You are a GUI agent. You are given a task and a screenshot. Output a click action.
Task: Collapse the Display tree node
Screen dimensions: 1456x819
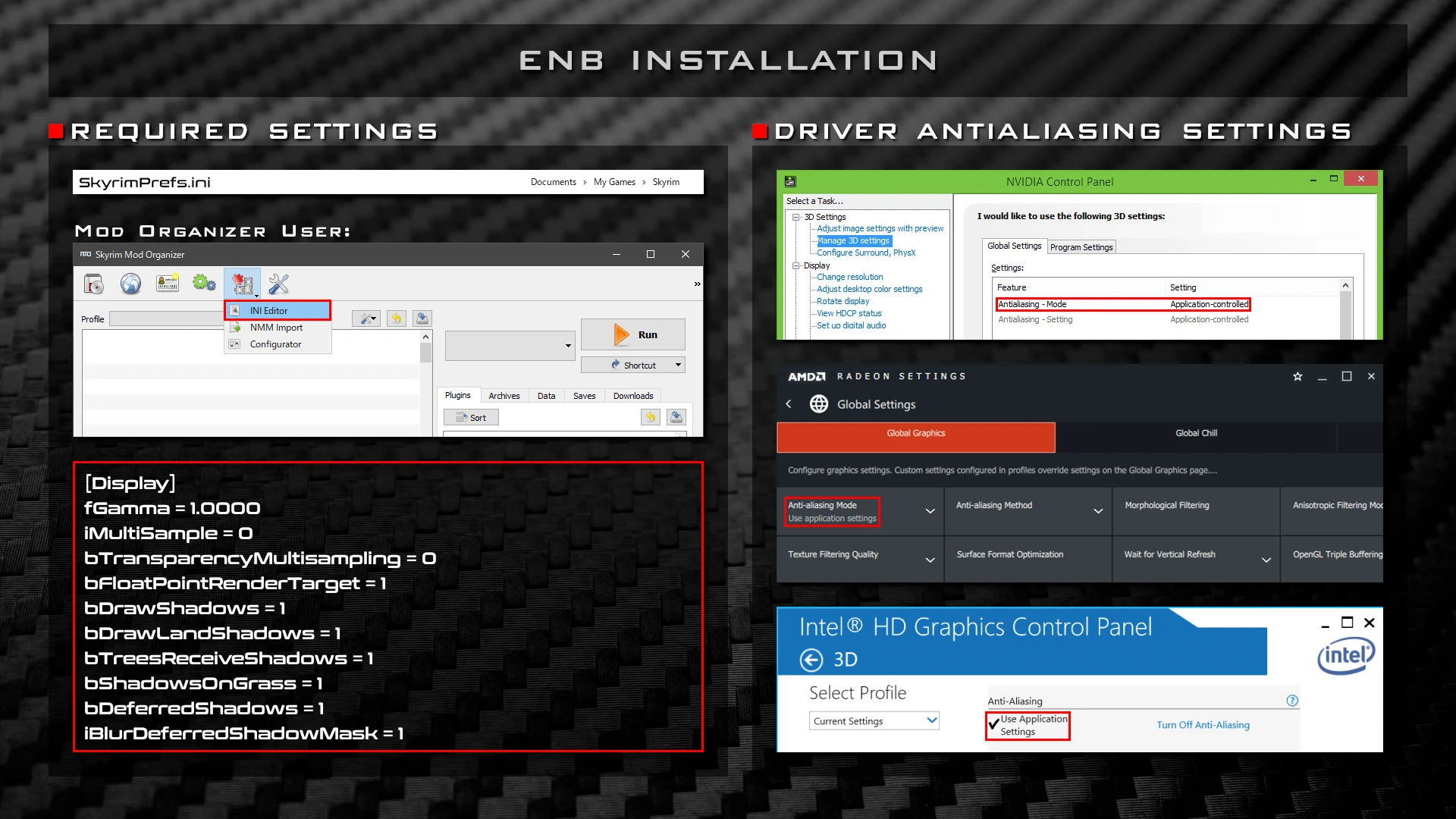(795, 265)
